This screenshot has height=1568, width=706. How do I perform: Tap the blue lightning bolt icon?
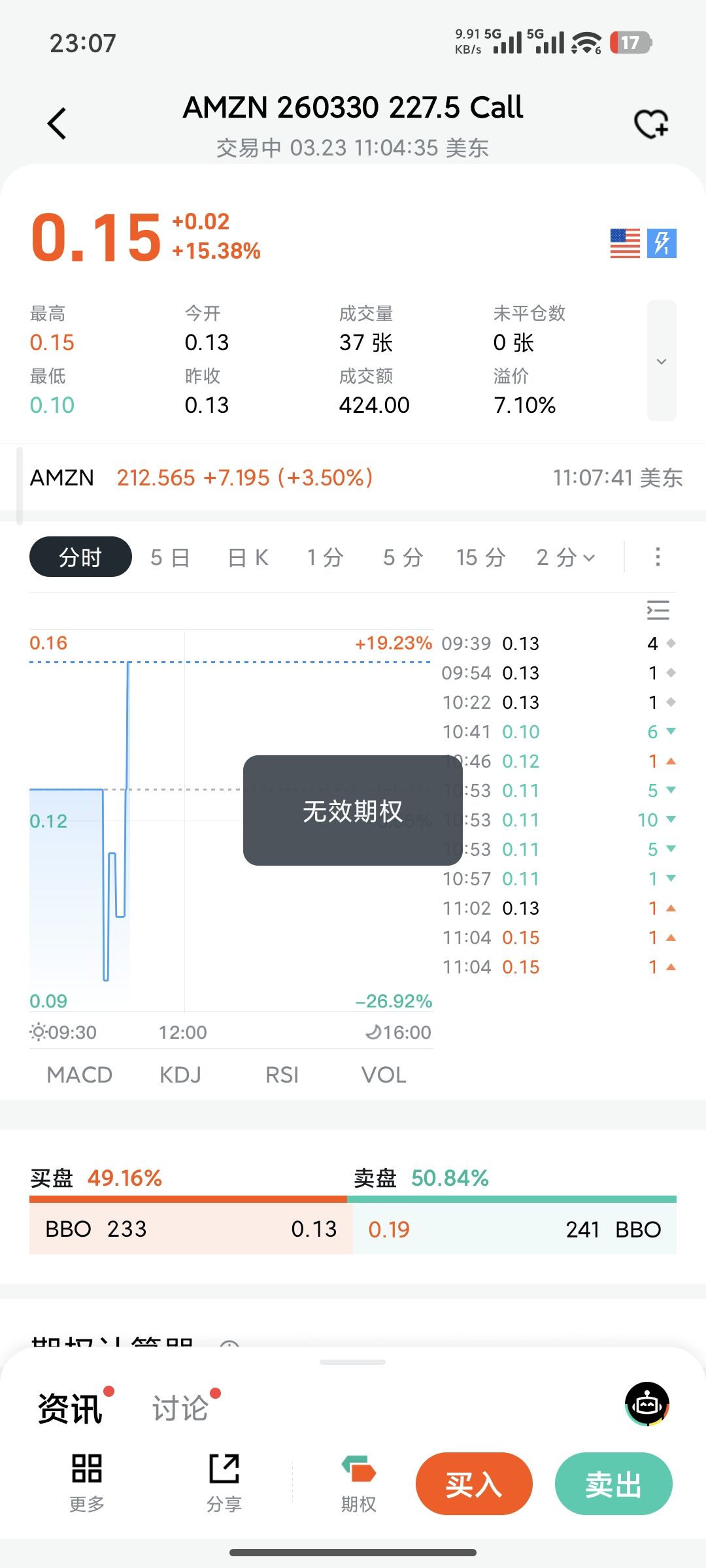pyautogui.click(x=662, y=244)
